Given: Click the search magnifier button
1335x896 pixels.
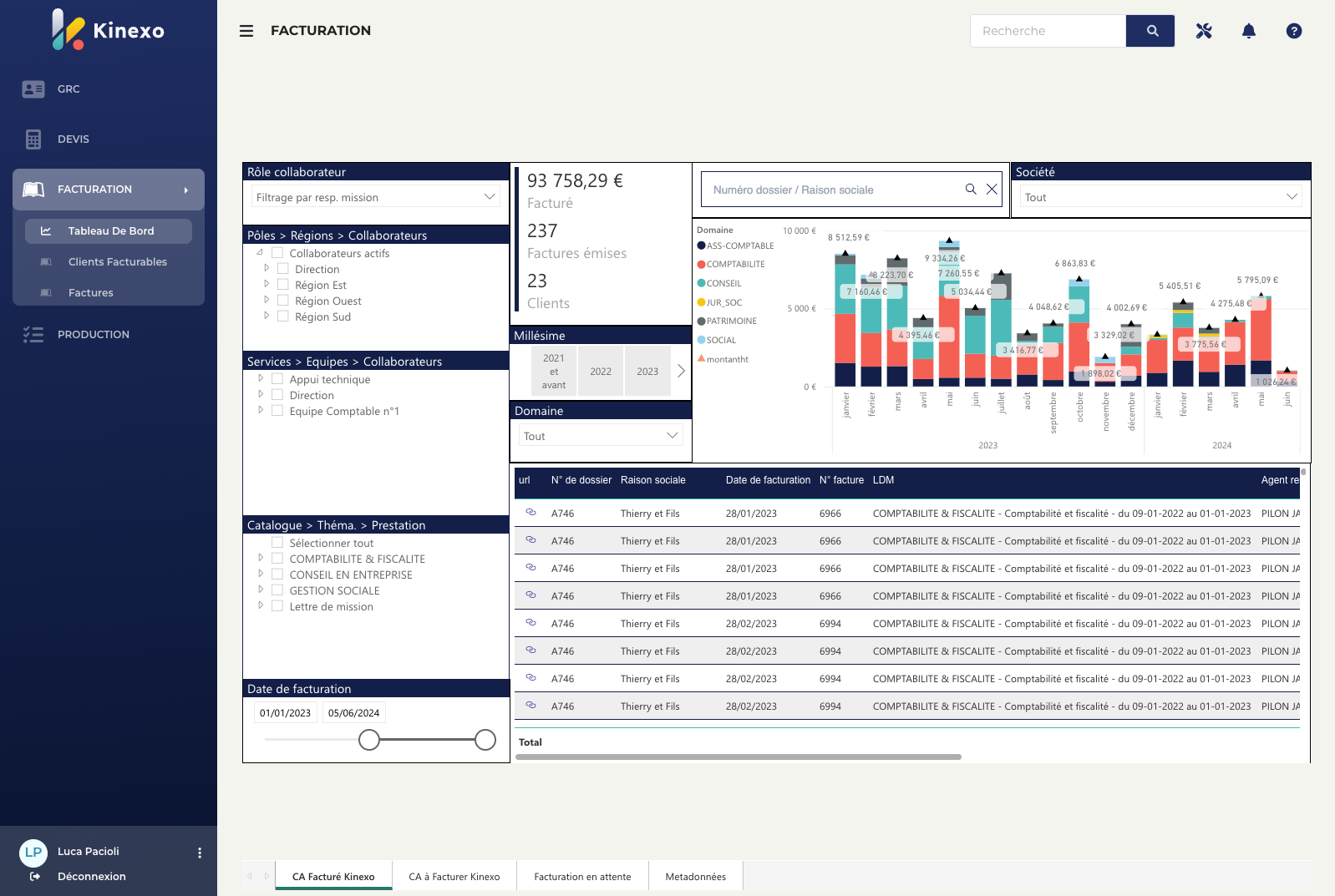Looking at the screenshot, I should [x=1150, y=31].
